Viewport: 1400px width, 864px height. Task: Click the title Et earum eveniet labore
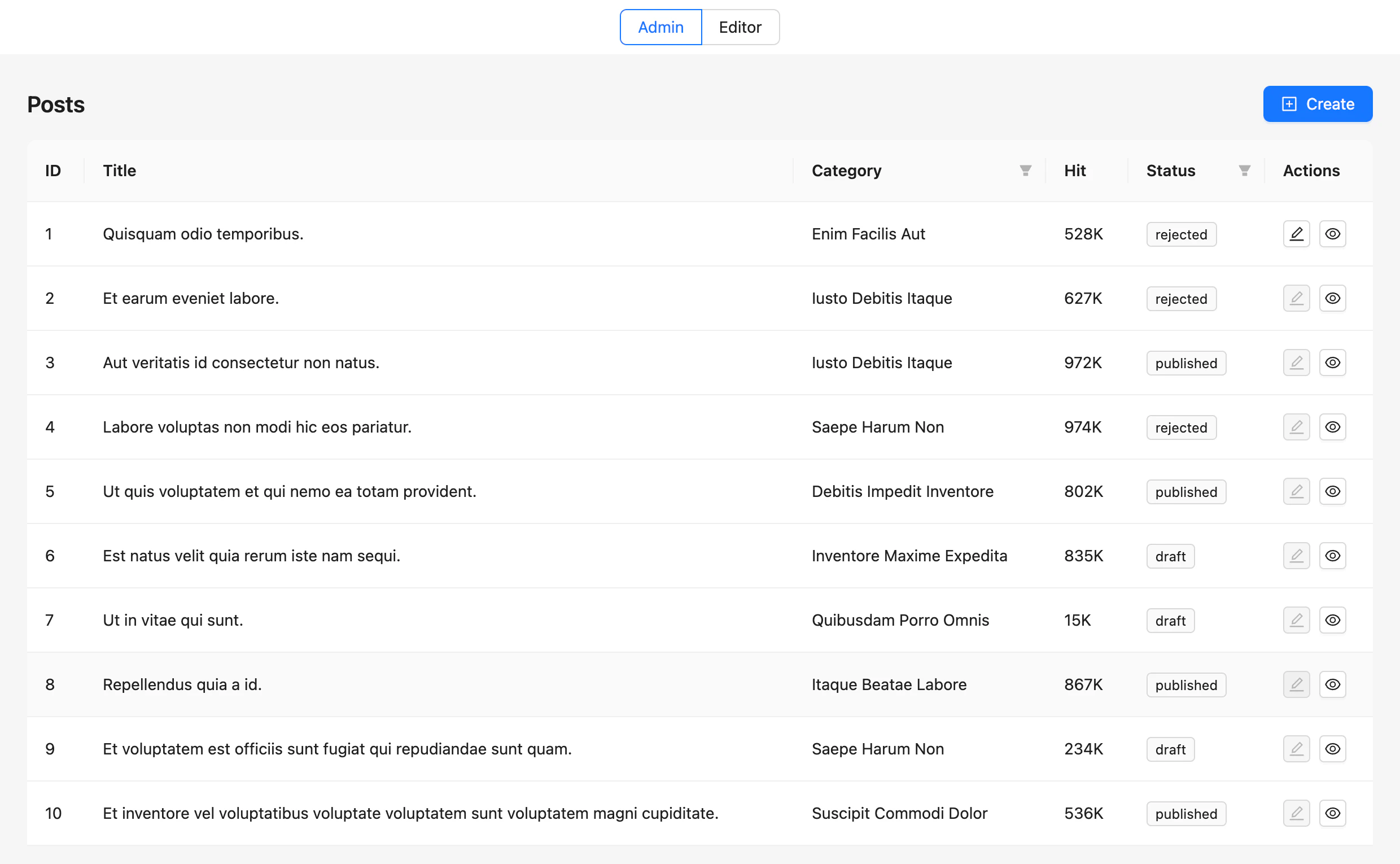(x=191, y=298)
